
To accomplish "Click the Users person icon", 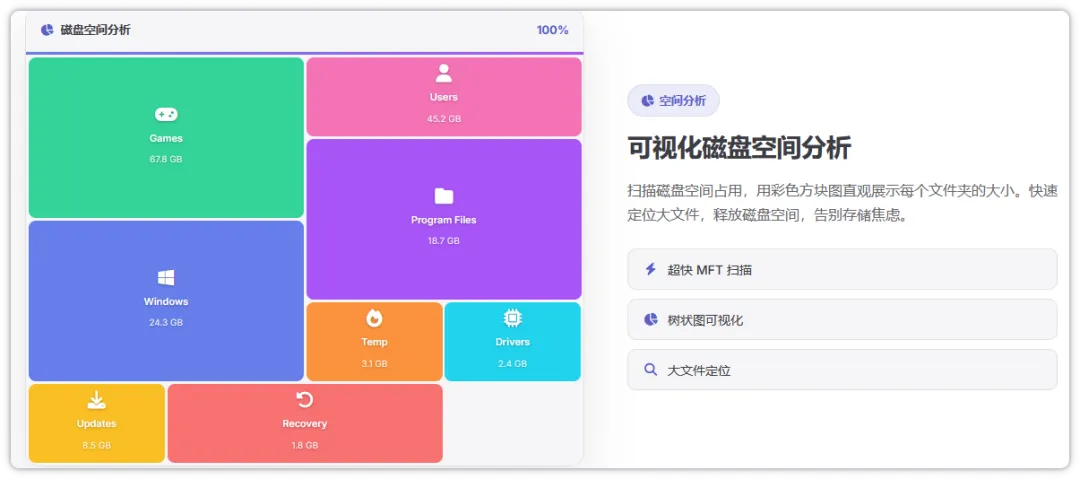I will 444,73.
